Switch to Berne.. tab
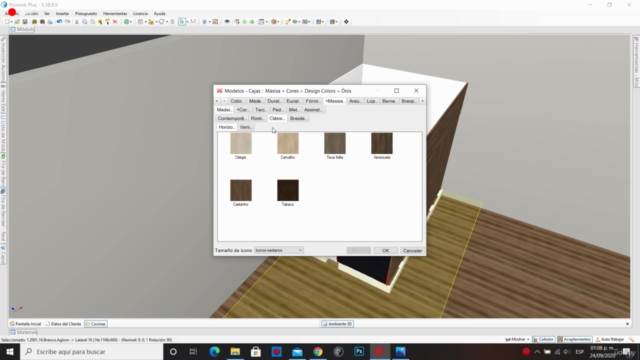 coord(389,101)
